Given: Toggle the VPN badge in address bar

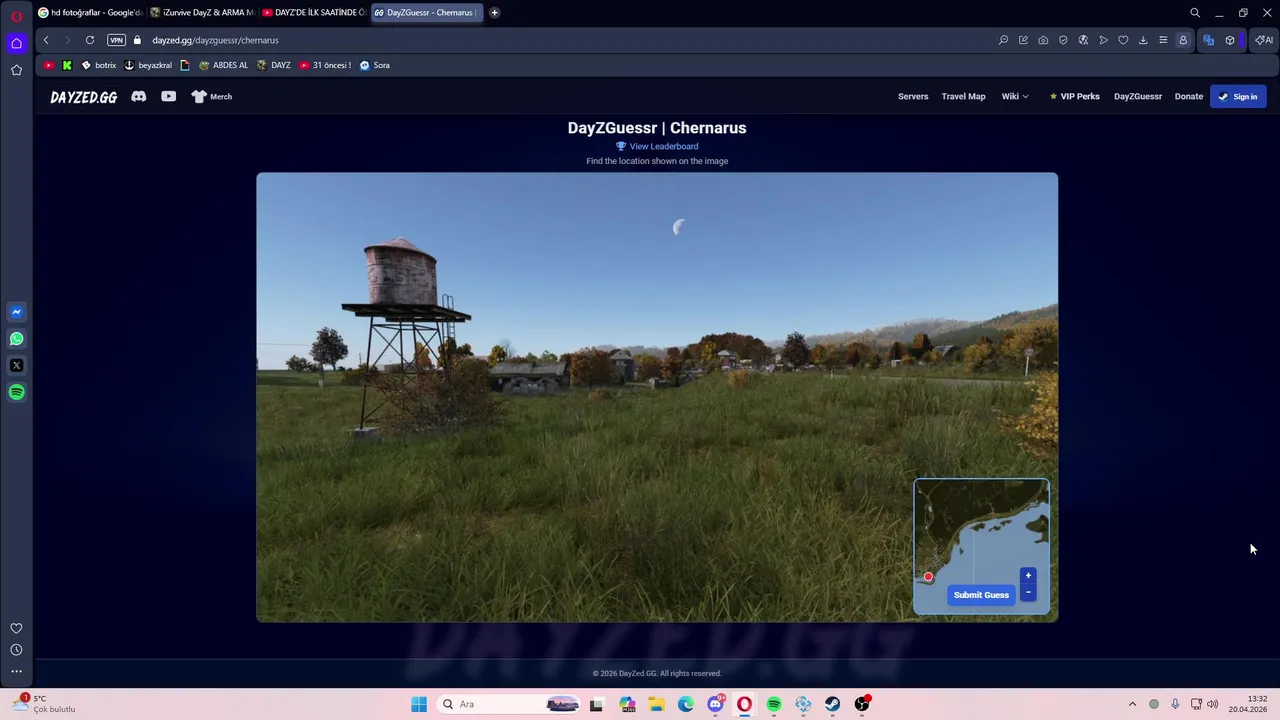Looking at the screenshot, I should [x=116, y=40].
